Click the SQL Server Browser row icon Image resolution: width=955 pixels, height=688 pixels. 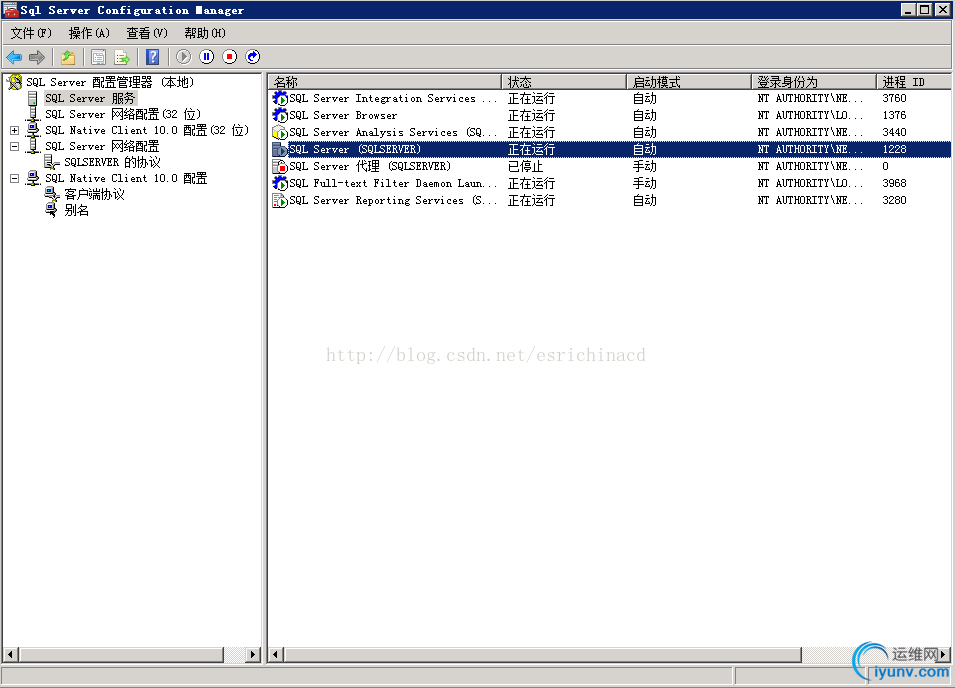click(x=280, y=115)
